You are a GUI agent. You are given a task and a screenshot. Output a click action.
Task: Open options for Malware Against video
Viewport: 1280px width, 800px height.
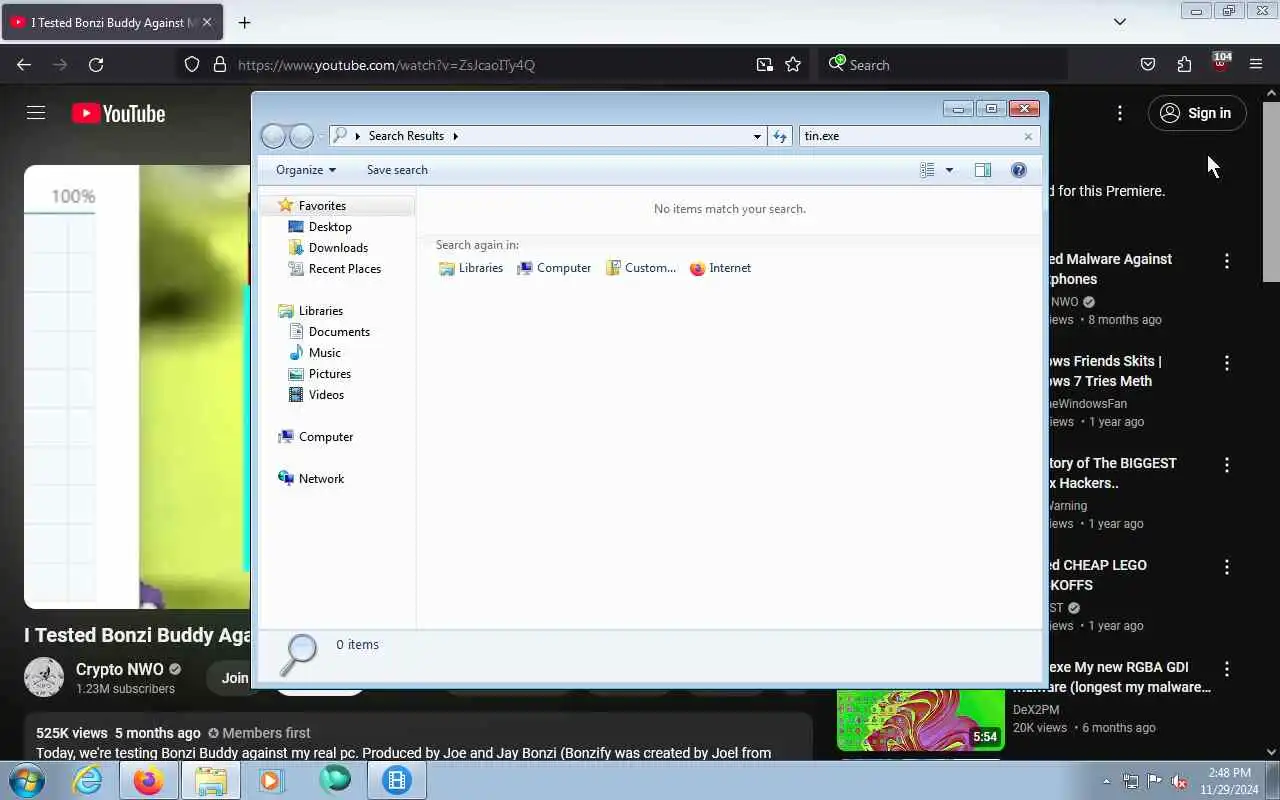(x=1227, y=261)
